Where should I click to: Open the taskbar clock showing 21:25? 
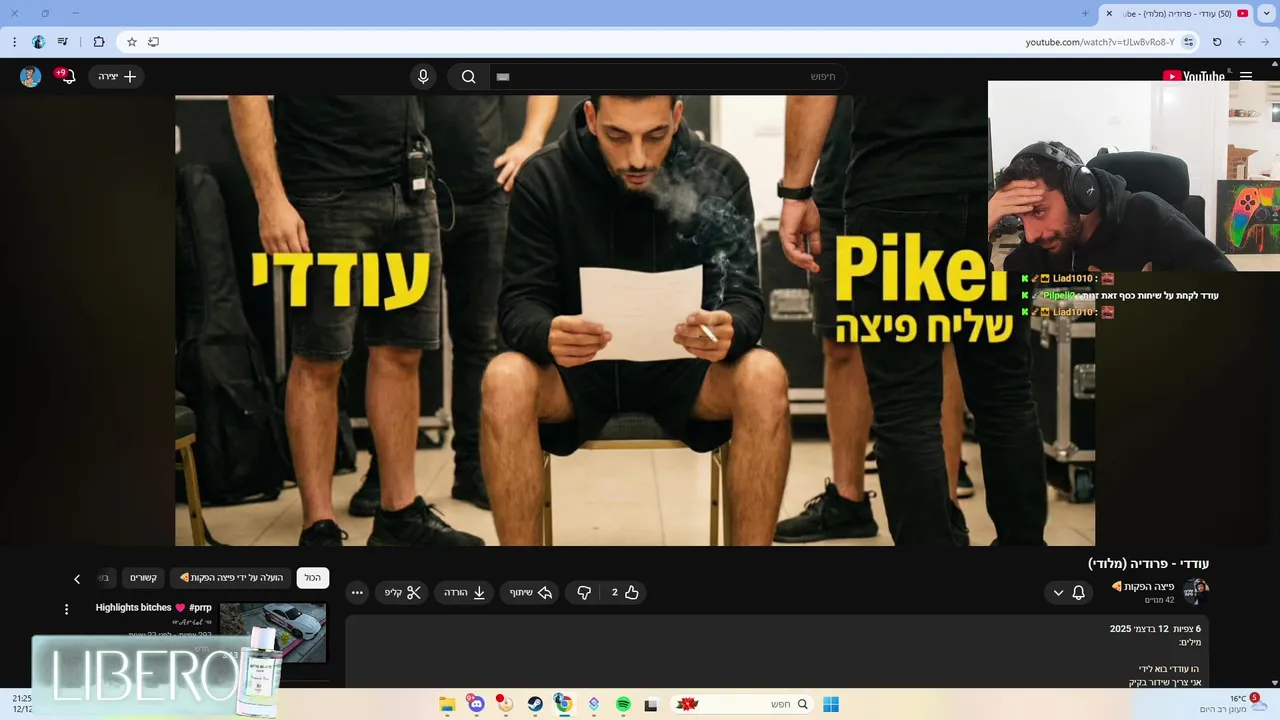pyautogui.click(x=22, y=703)
